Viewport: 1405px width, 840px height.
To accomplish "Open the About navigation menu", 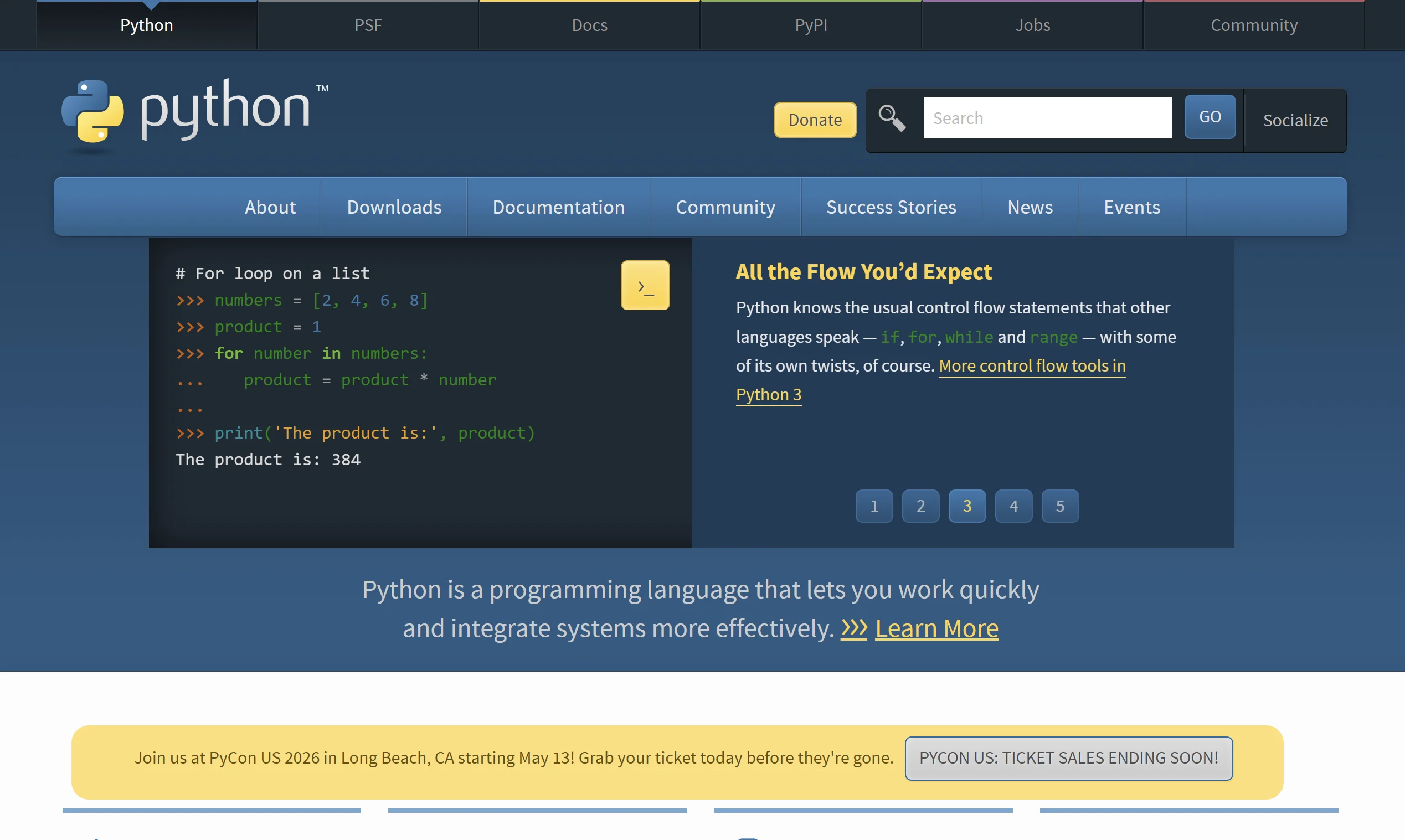I will click(270, 207).
